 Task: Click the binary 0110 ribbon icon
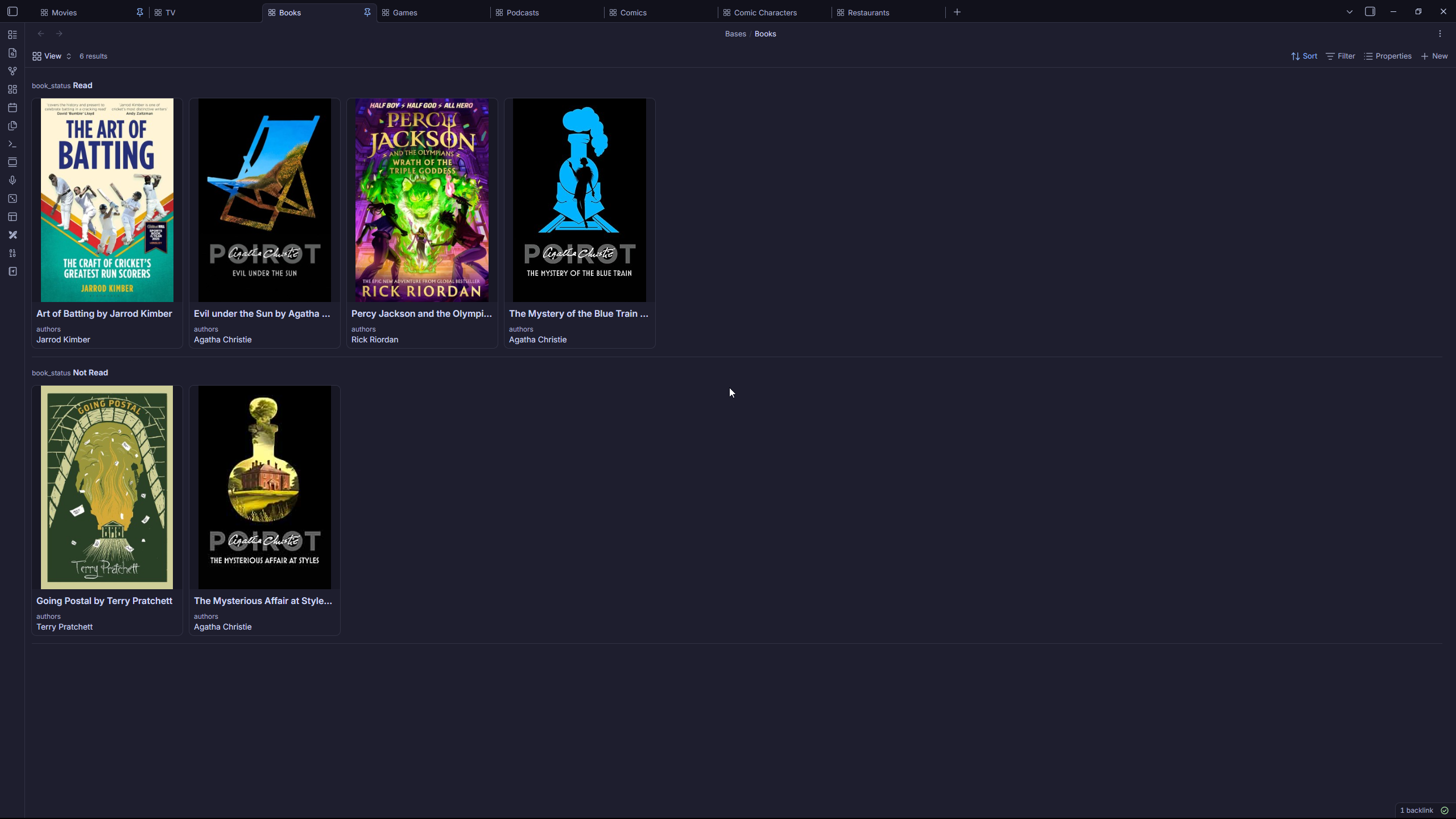click(x=13, y=253)
